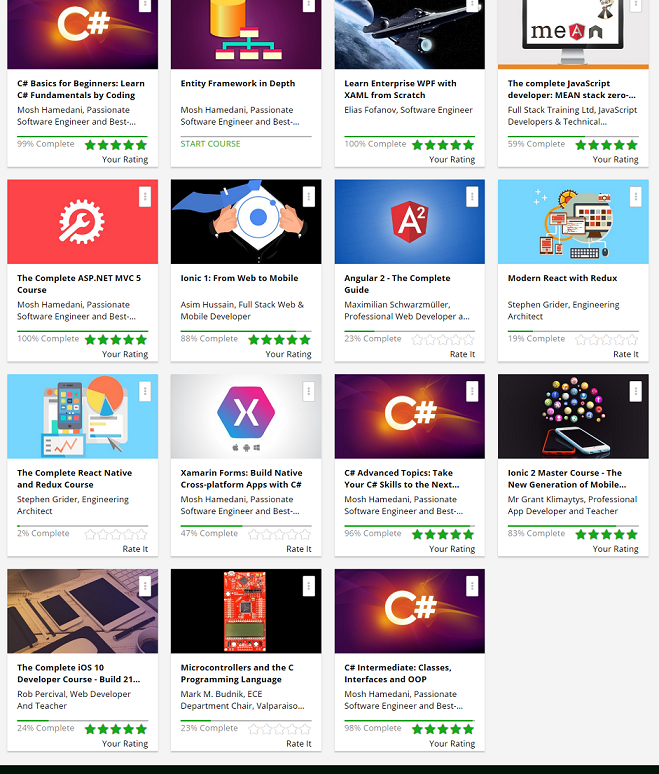Click Modern React with Redux thumbnail

click(x=573, y=222)
